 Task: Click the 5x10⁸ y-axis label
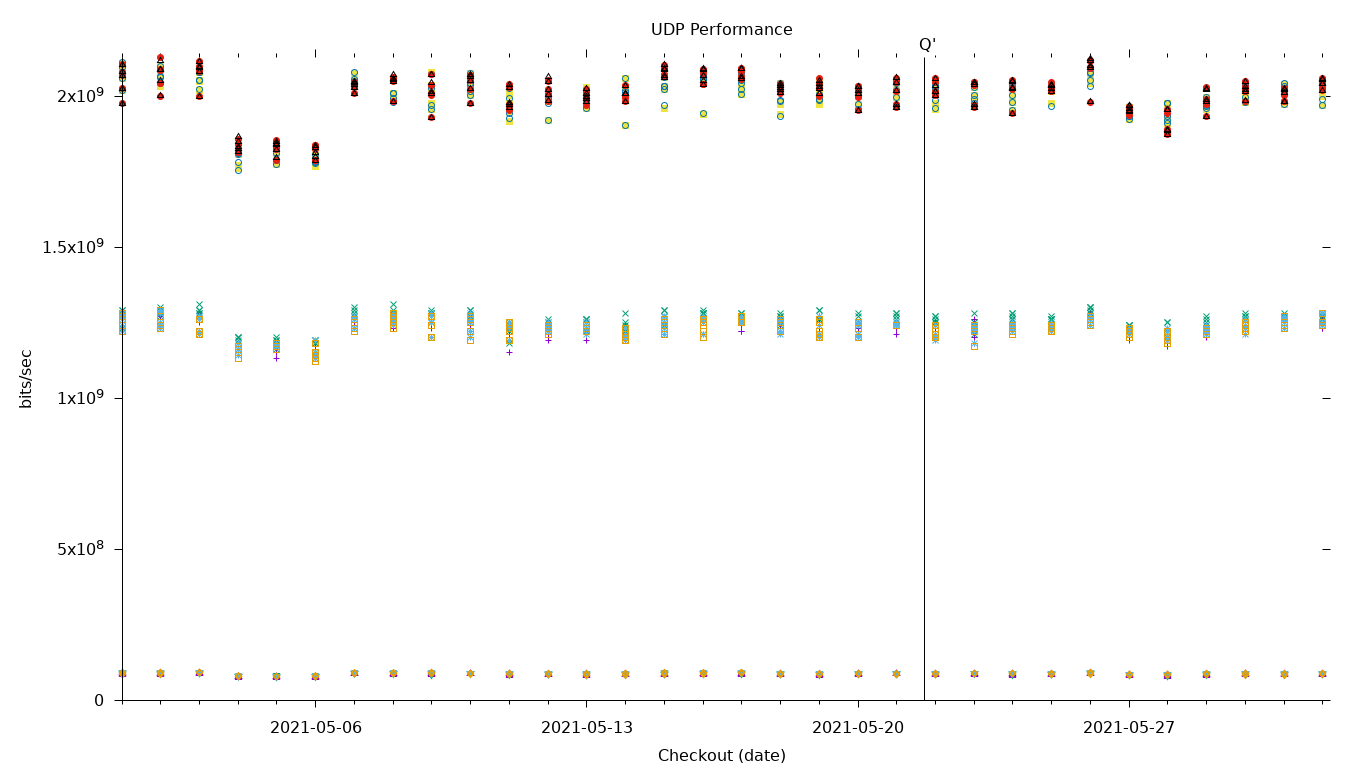[x=80, y=549]
